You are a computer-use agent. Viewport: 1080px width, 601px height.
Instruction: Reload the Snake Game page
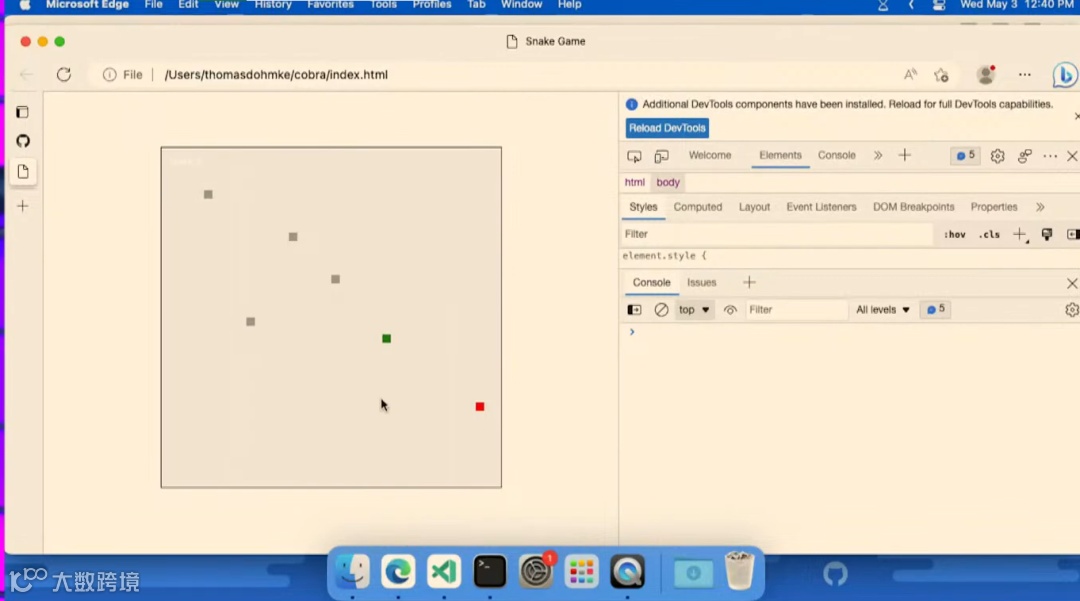(64, 74)
